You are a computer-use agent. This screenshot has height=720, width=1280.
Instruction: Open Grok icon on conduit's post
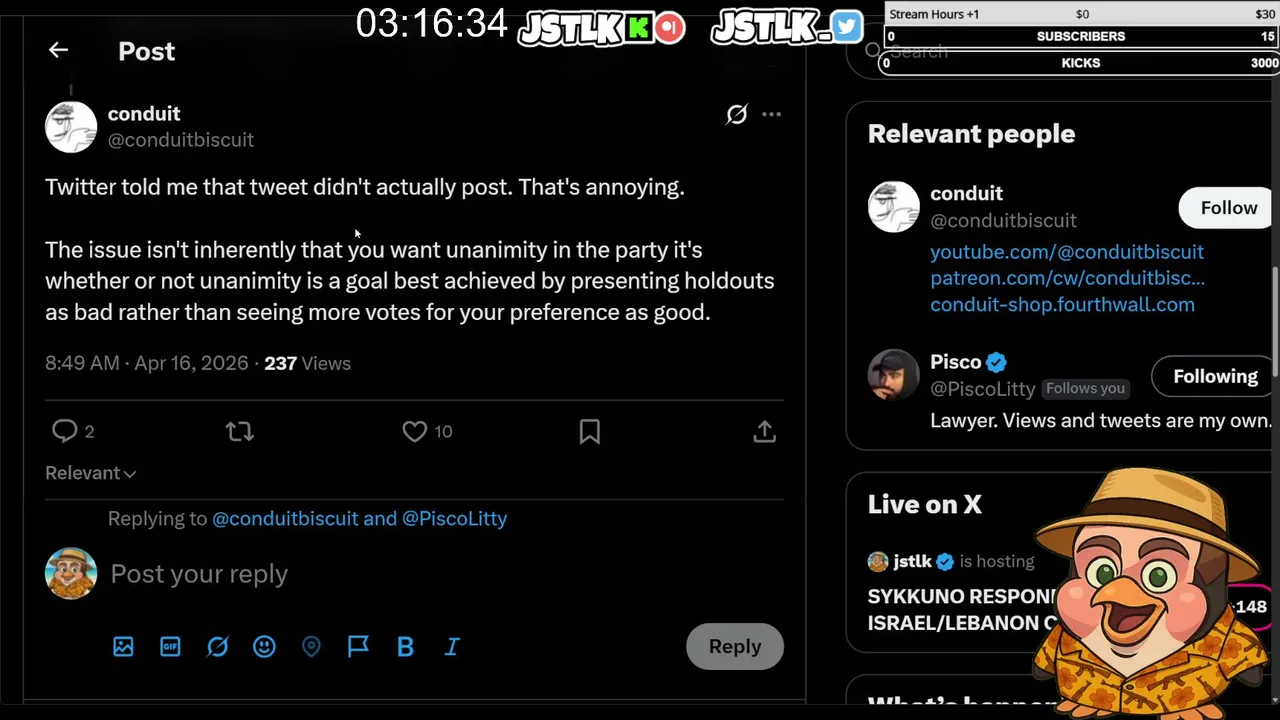click(737, 114)
